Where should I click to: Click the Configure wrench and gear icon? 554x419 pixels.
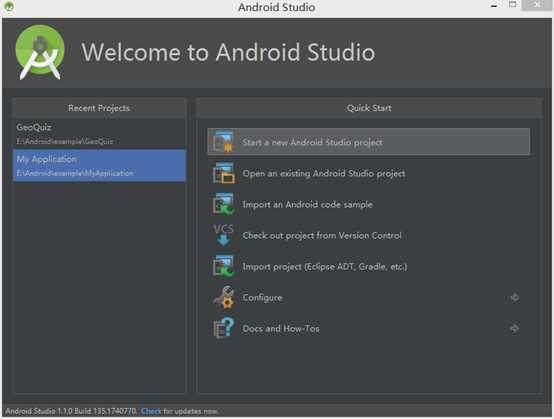(x=223, y=297)
